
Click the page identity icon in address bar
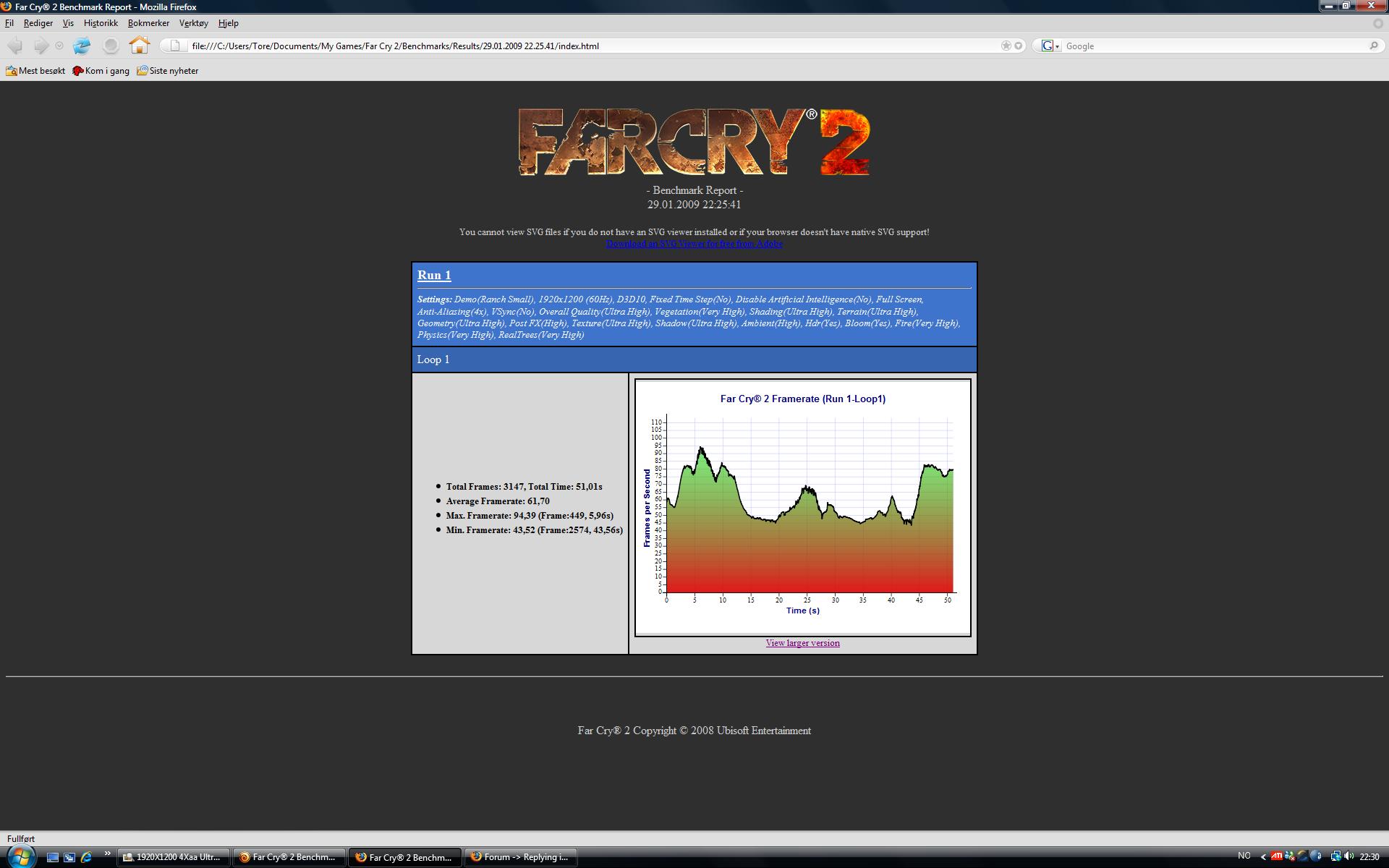click(x=174, y=46)
